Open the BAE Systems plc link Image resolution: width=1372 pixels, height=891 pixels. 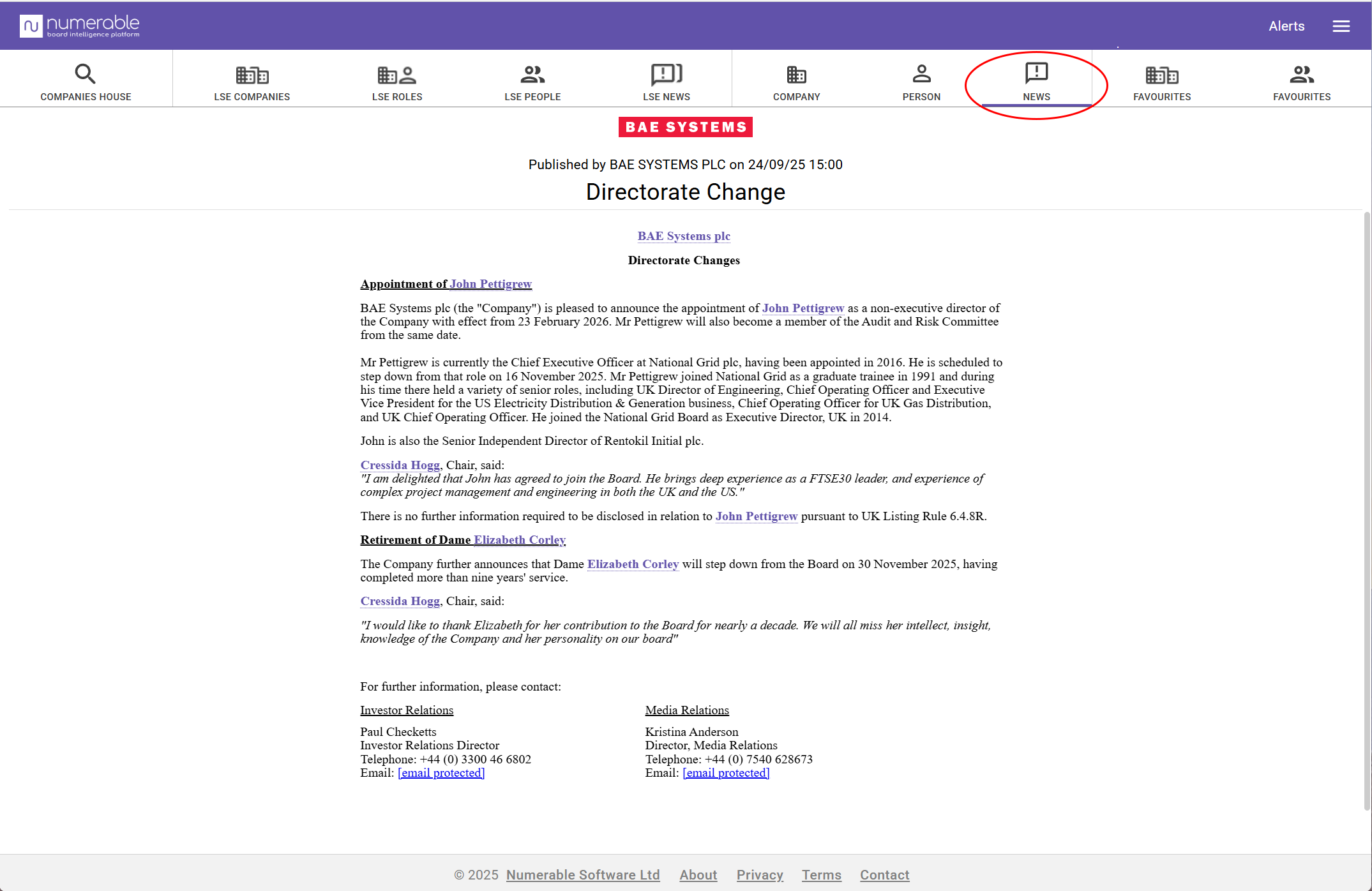(683, 236)
